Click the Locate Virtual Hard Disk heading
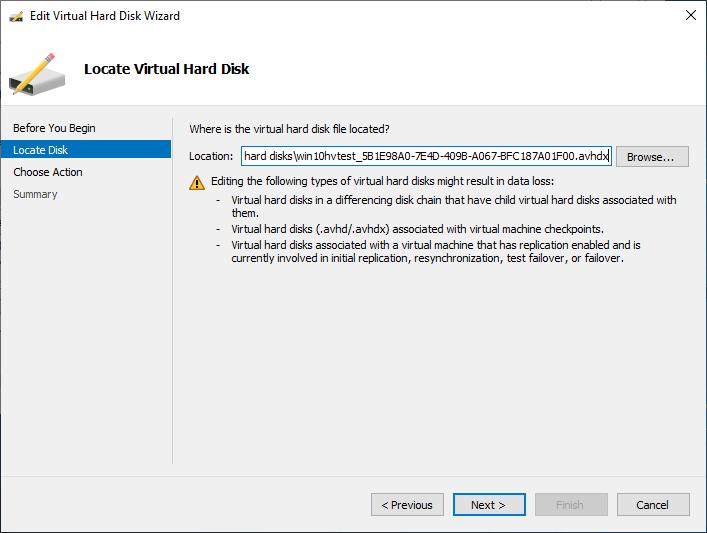 [x=166, y=69]
